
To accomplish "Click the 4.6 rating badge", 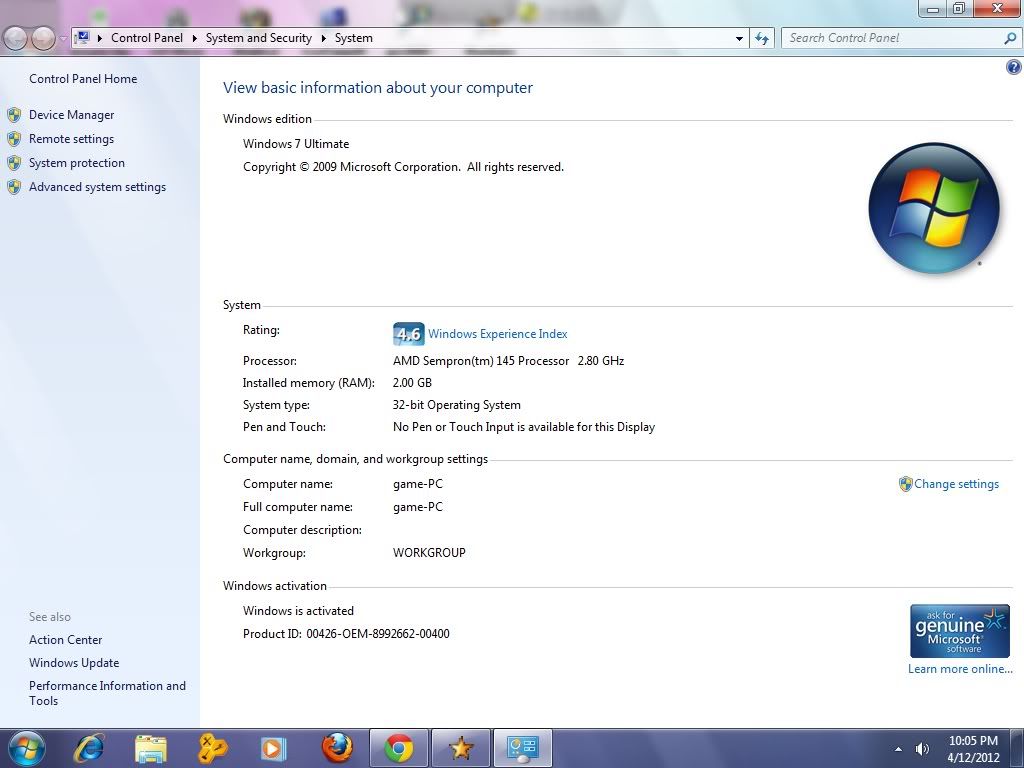I will [409, 334].
